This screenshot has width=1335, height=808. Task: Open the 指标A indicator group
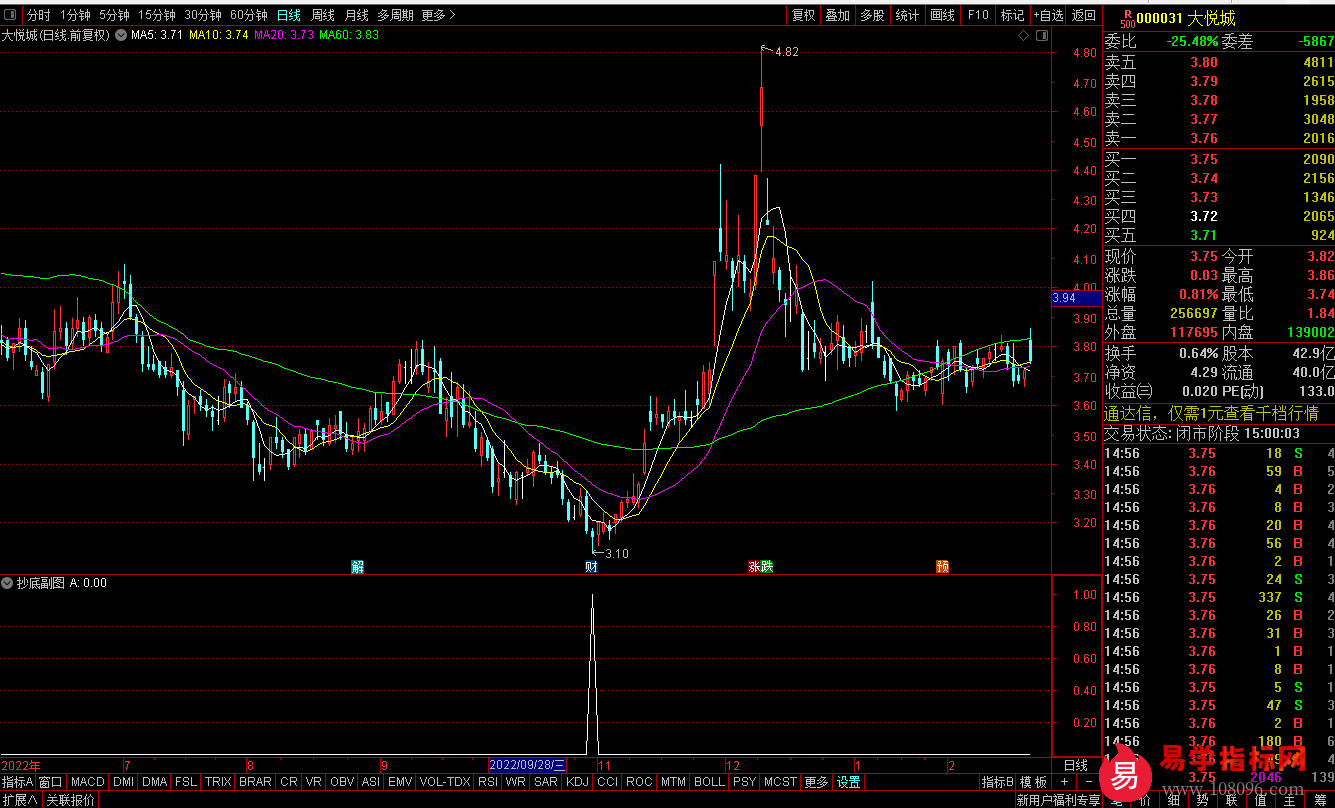point(18,782)
